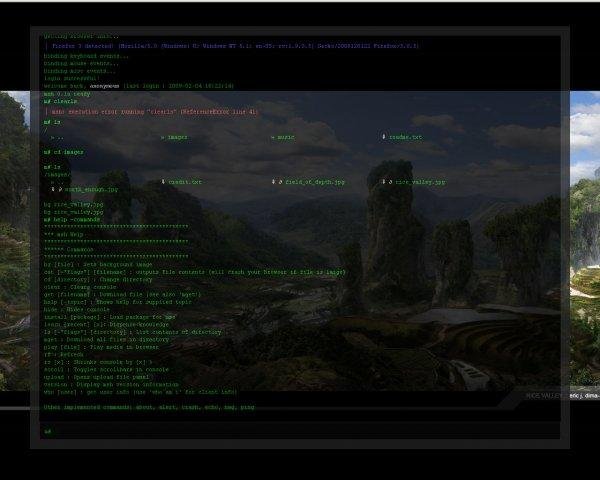
Task: Select help line 'bg [file] : Sets background image'
Action: pos(98,264)
